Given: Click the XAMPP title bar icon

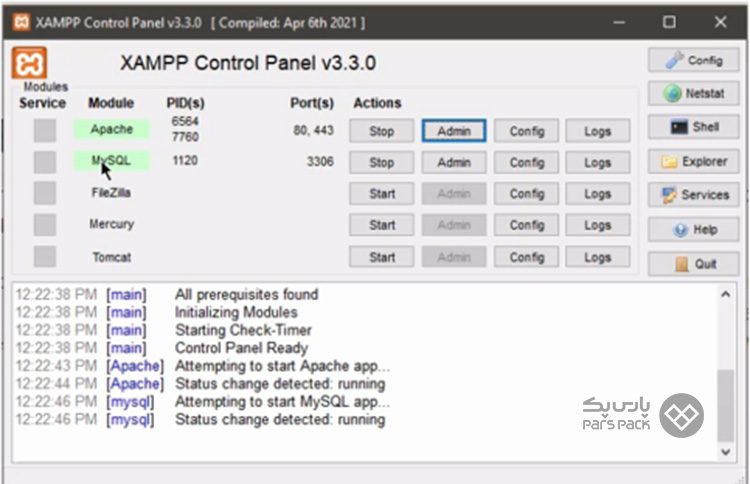Looking at the screenshot, I should pyautogui.click(x=22, y=22).
